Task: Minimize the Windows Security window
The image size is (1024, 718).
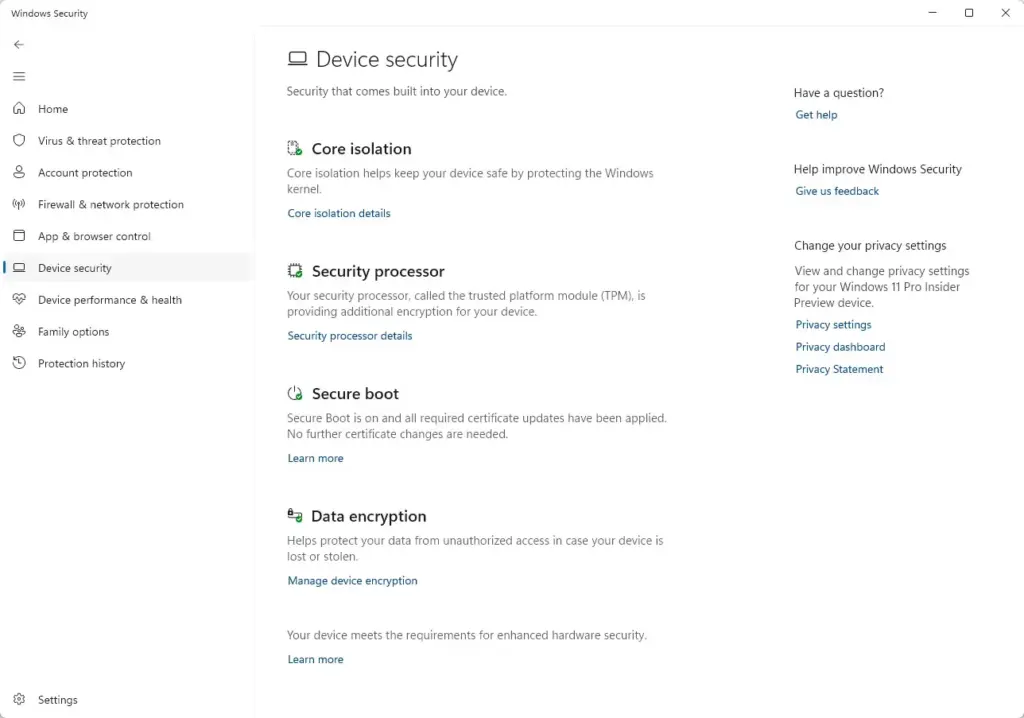Action: [933, 13]
